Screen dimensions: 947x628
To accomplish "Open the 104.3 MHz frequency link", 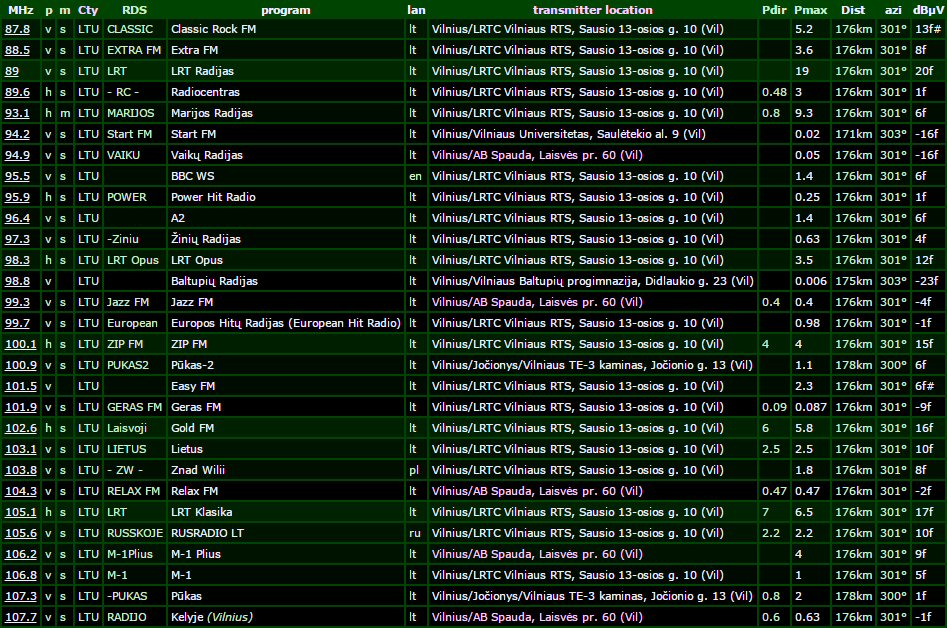I will click(21, 491).
